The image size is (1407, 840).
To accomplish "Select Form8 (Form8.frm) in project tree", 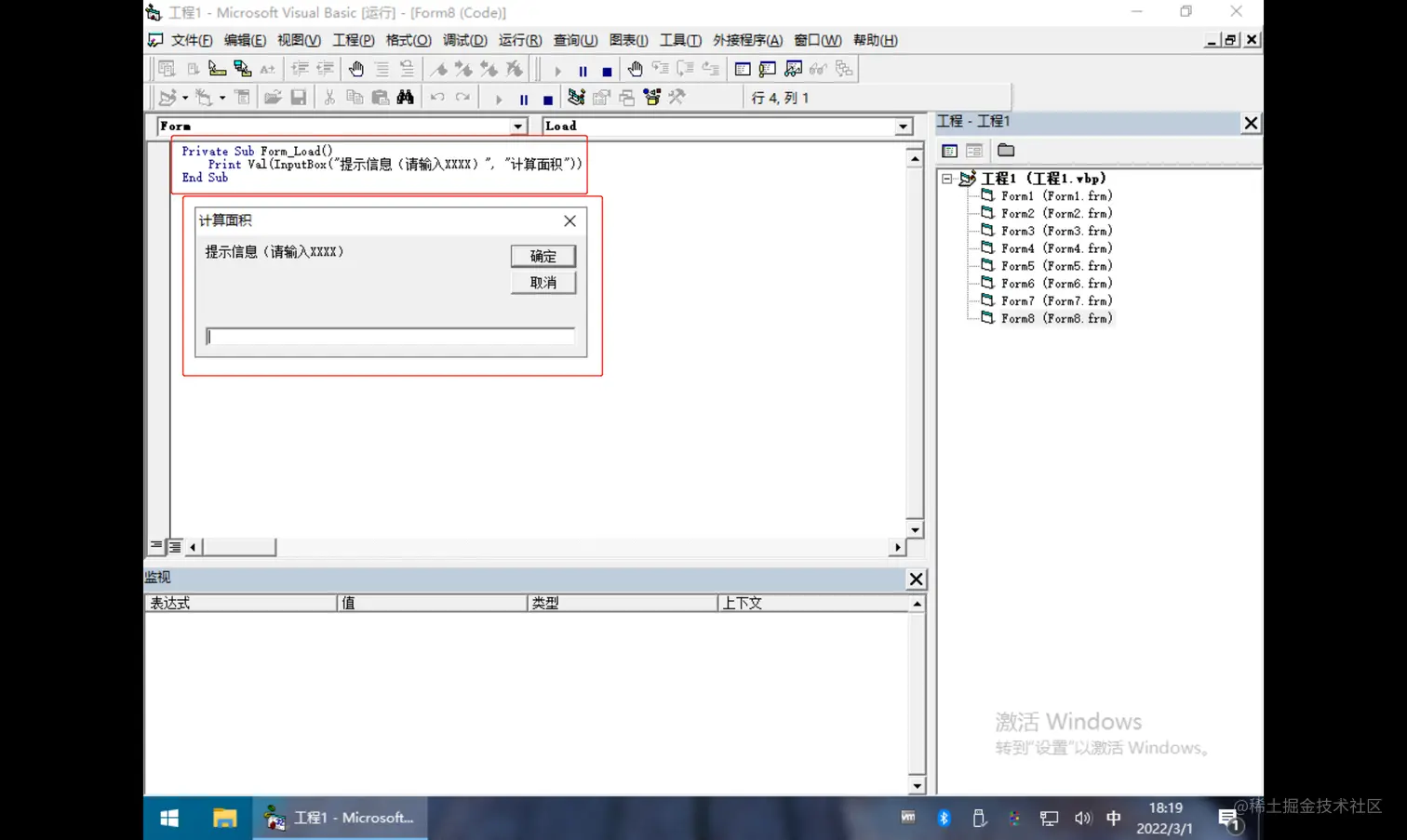I will pyautogui.click(x=1056, y=318).
